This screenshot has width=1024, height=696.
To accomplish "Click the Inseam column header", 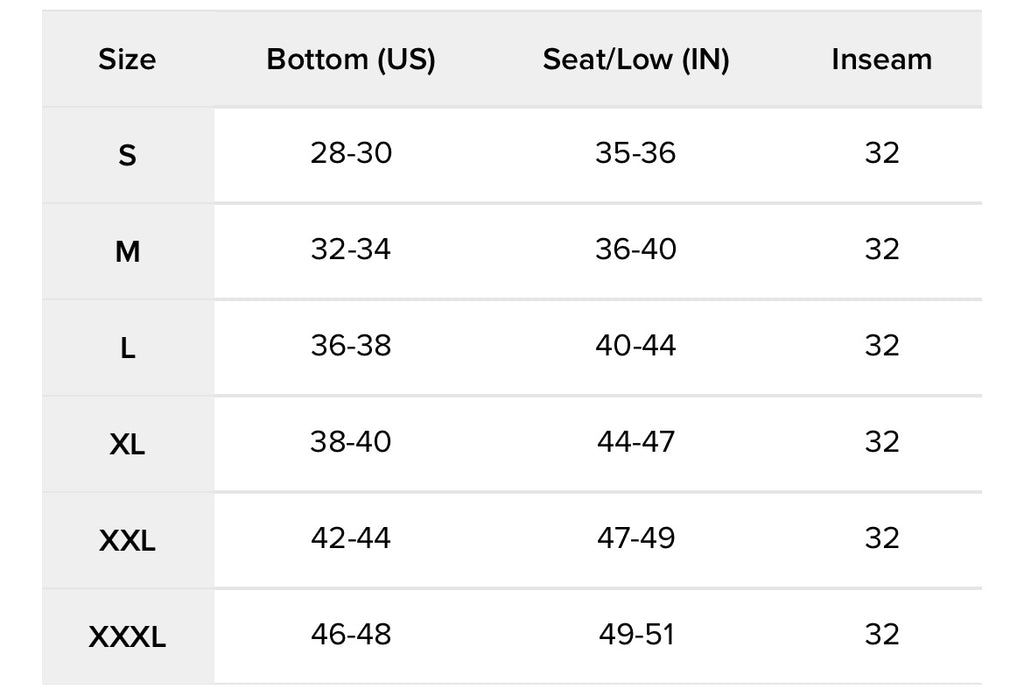I will click(881, 60).
